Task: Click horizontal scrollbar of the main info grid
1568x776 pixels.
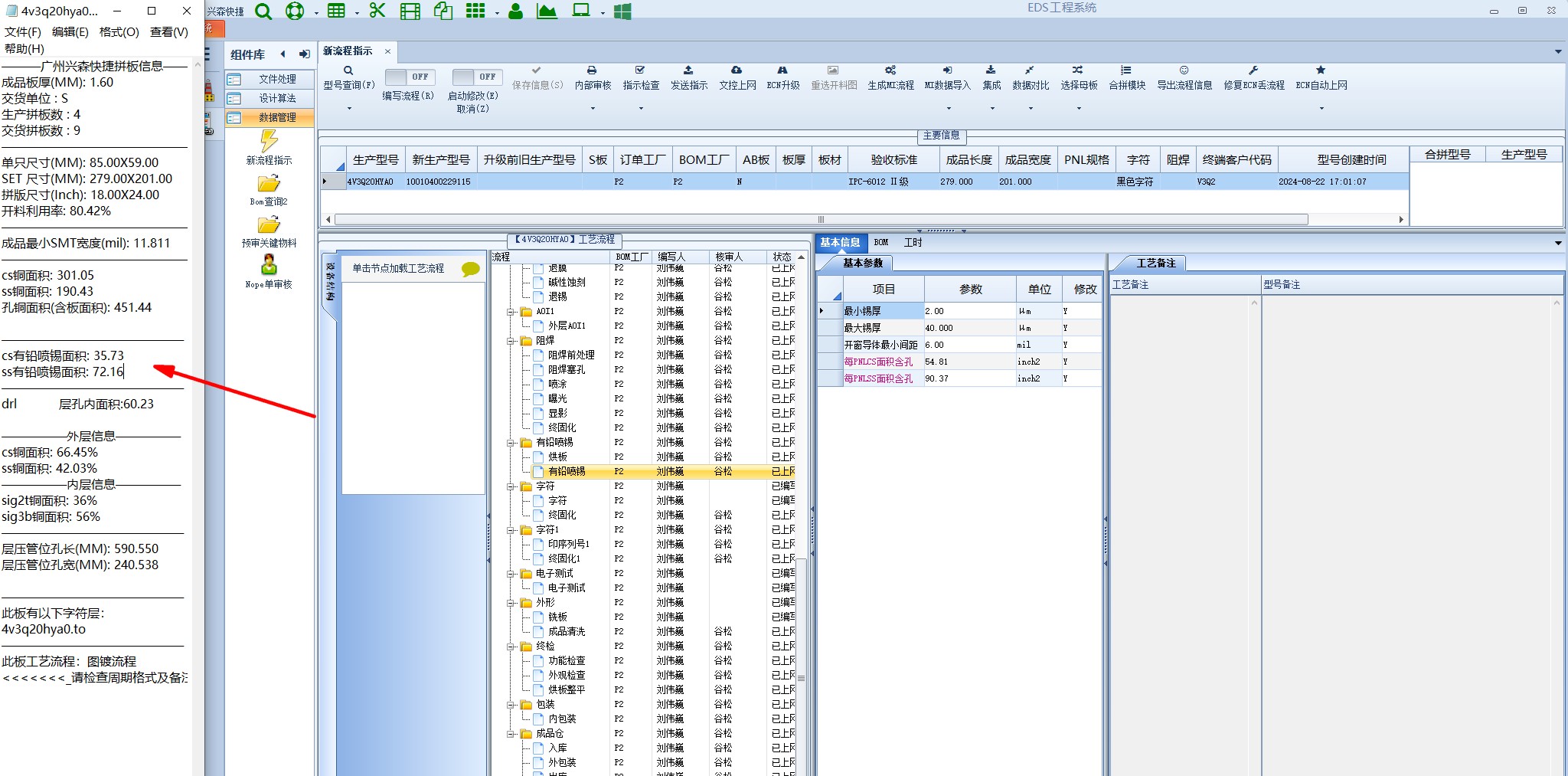Action: tap(822, 220)
